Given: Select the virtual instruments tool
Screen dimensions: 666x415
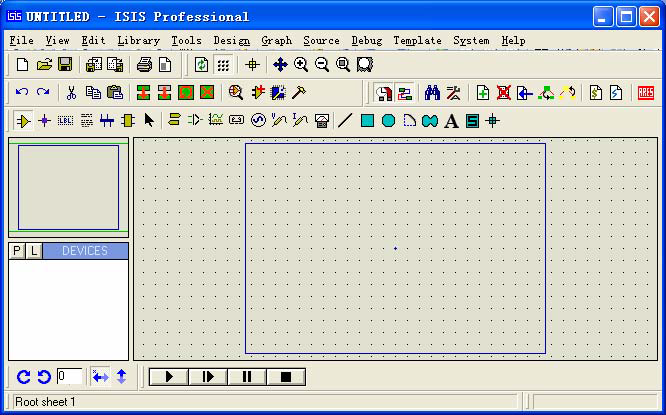Looking at the screenshot, I should click(322, 121).
